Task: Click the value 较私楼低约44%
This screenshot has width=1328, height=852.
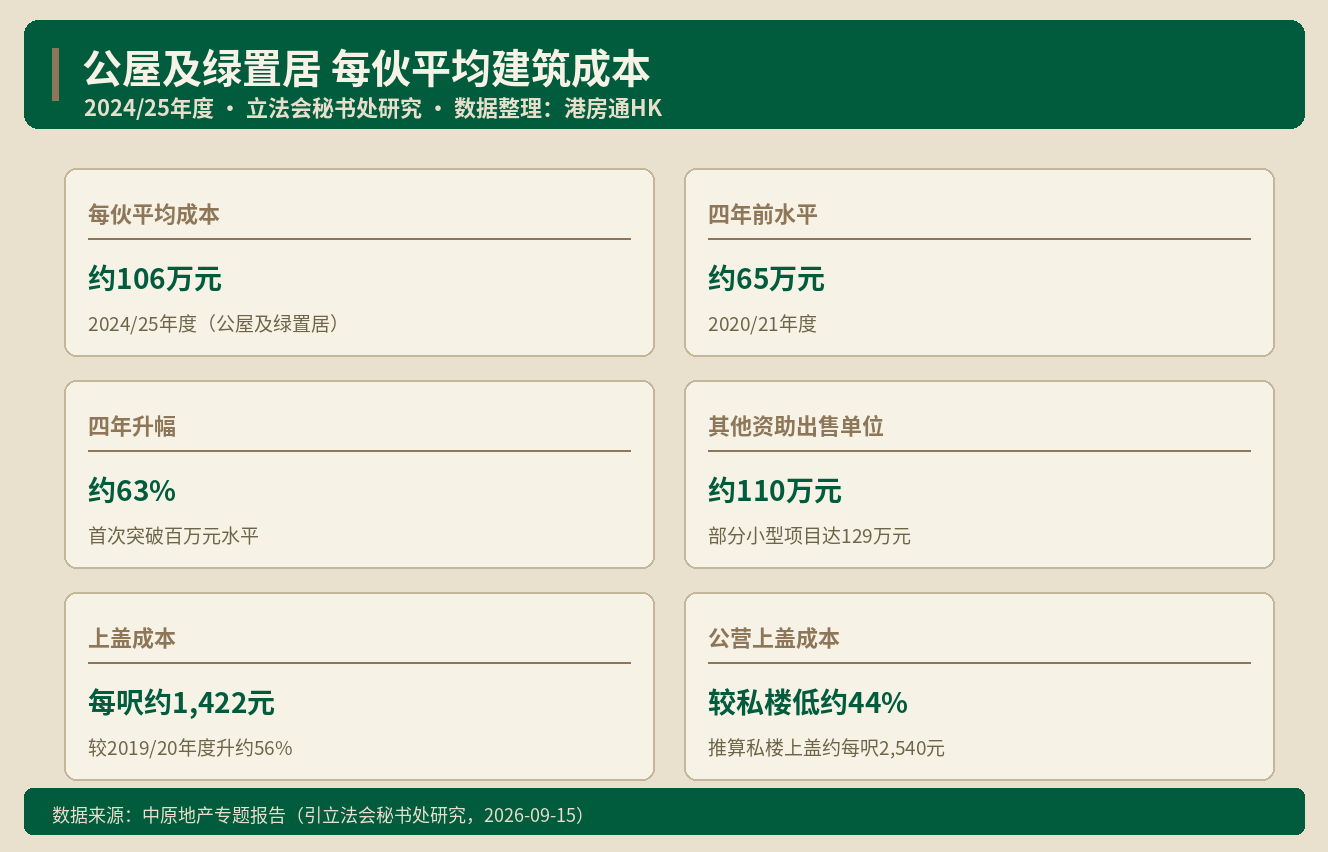Action: [808, 703]
